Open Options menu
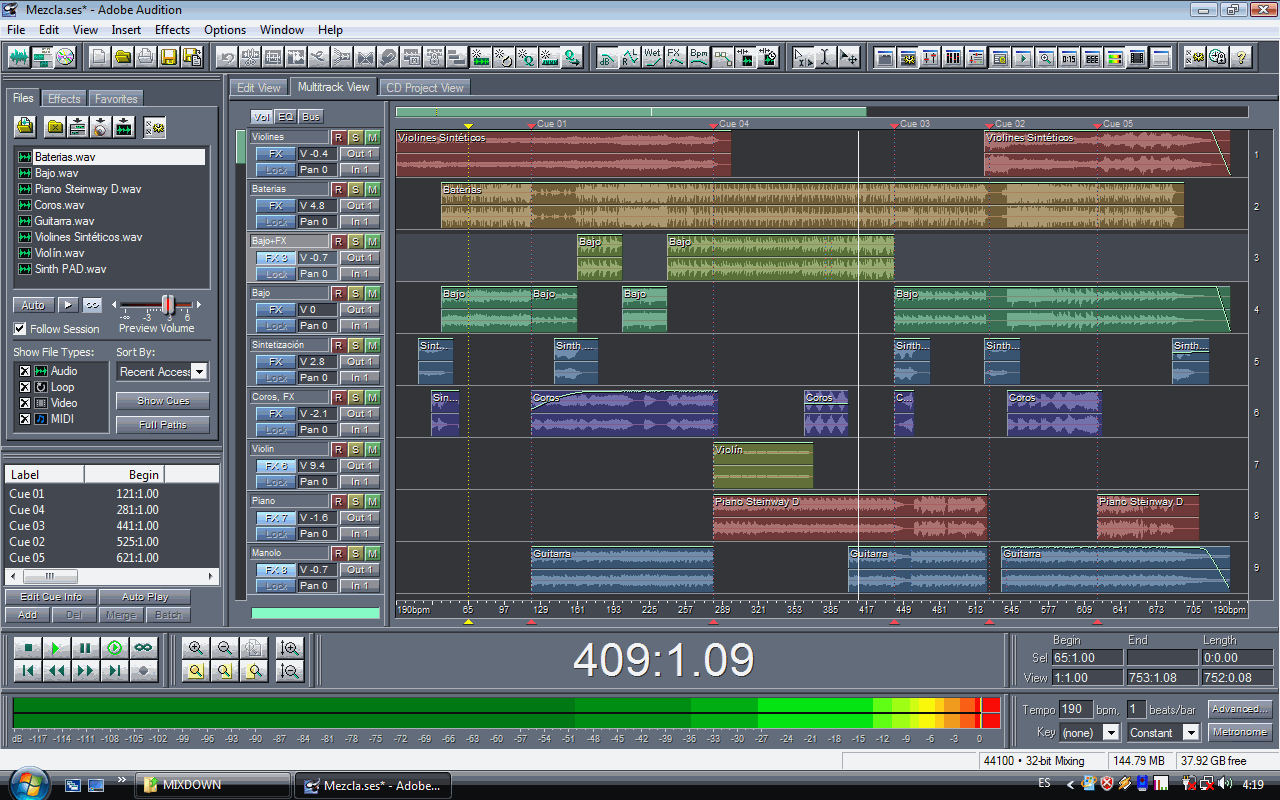Image resolution: width=1280 pixels, height=800 pixels. point(225,30)
